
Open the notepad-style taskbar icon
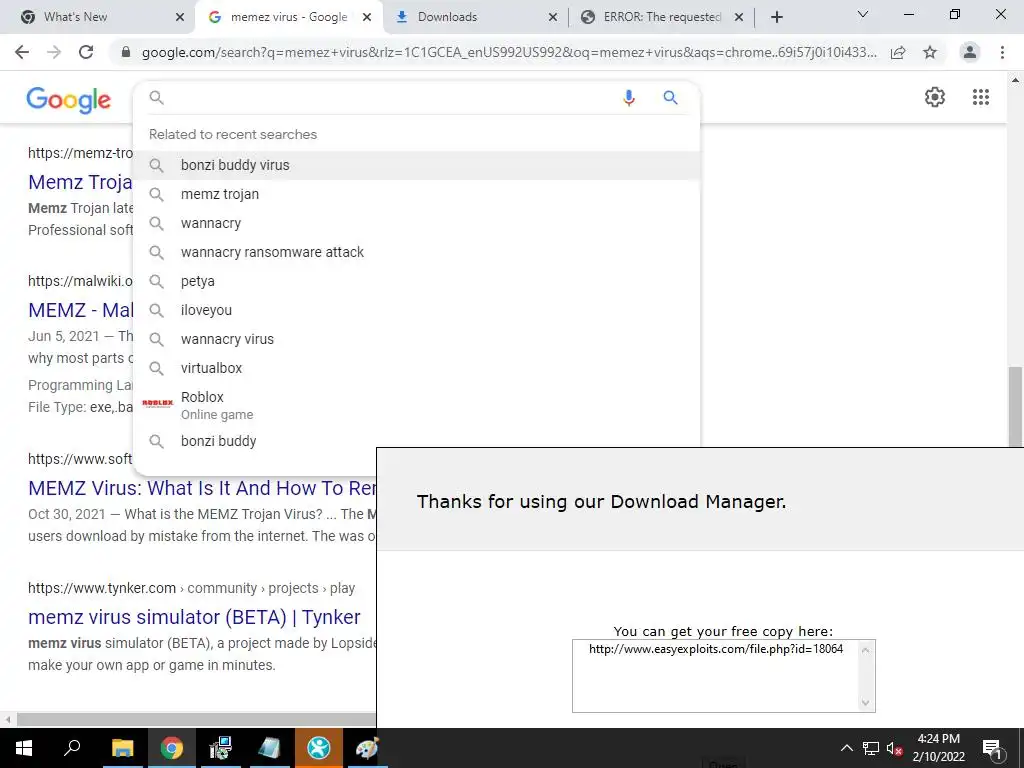click(269, 748)
